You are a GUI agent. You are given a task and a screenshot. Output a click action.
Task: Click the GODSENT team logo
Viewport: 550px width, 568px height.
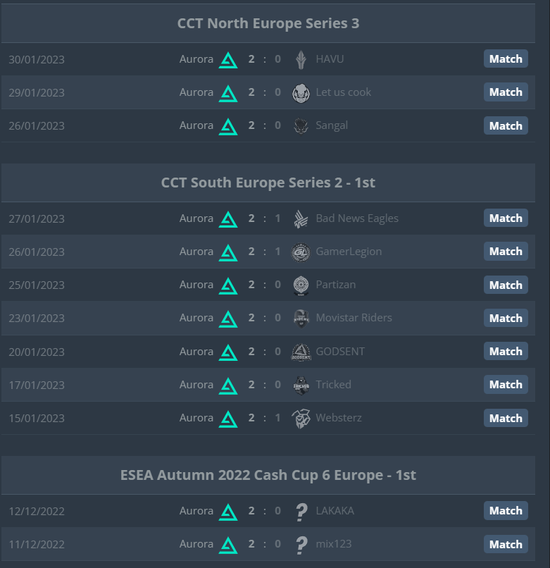pos(301,352)
